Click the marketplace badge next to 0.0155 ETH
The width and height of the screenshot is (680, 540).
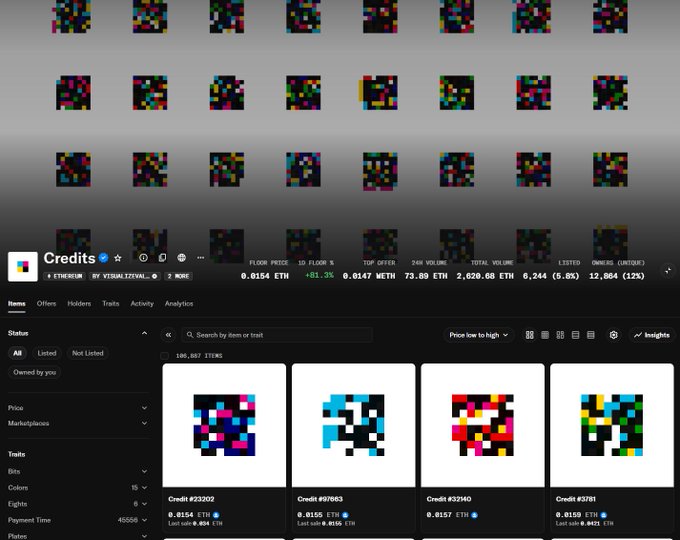(345, 515)
